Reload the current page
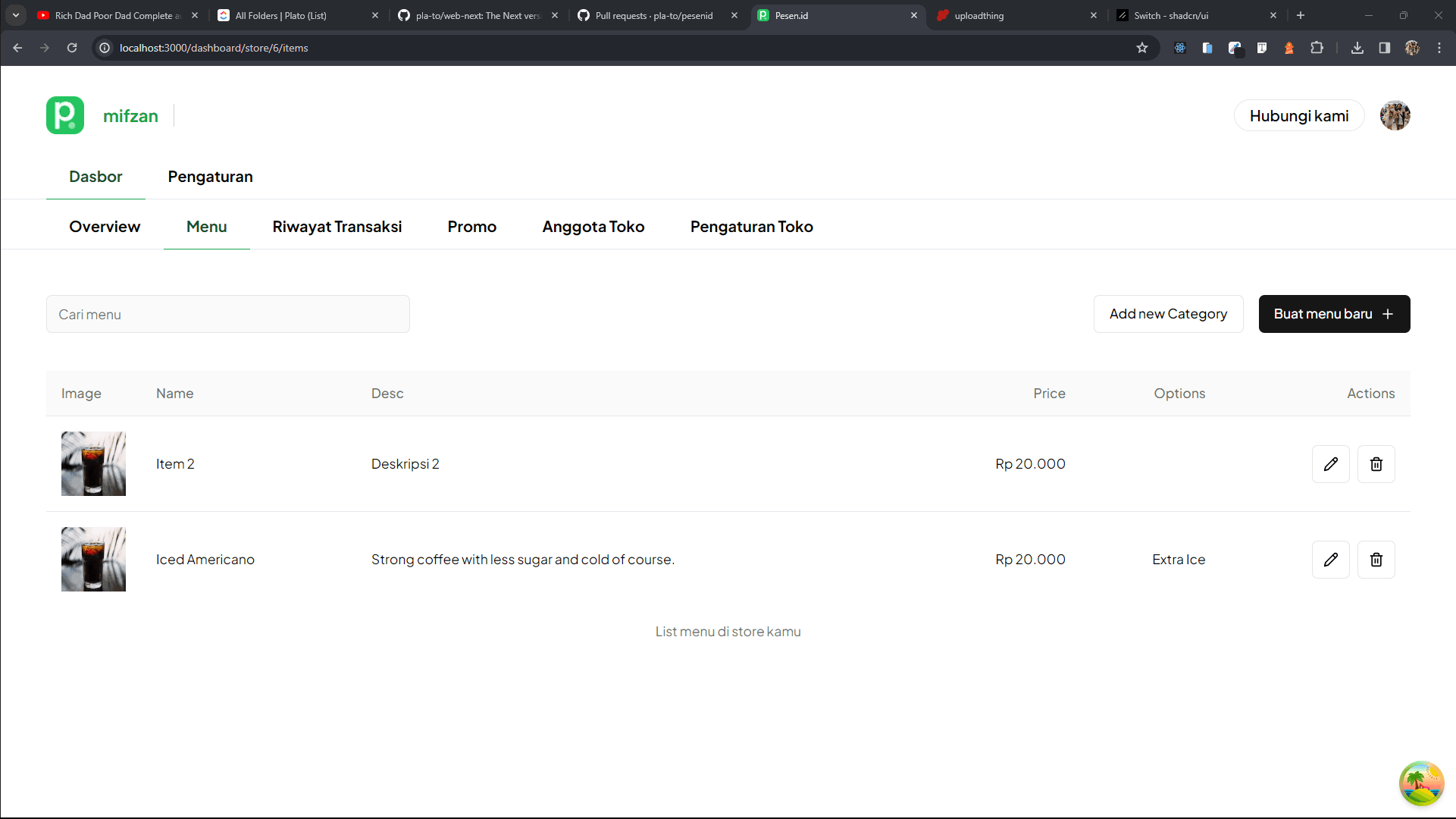This screenshot has width=1456, height=819. click(72, 48)
